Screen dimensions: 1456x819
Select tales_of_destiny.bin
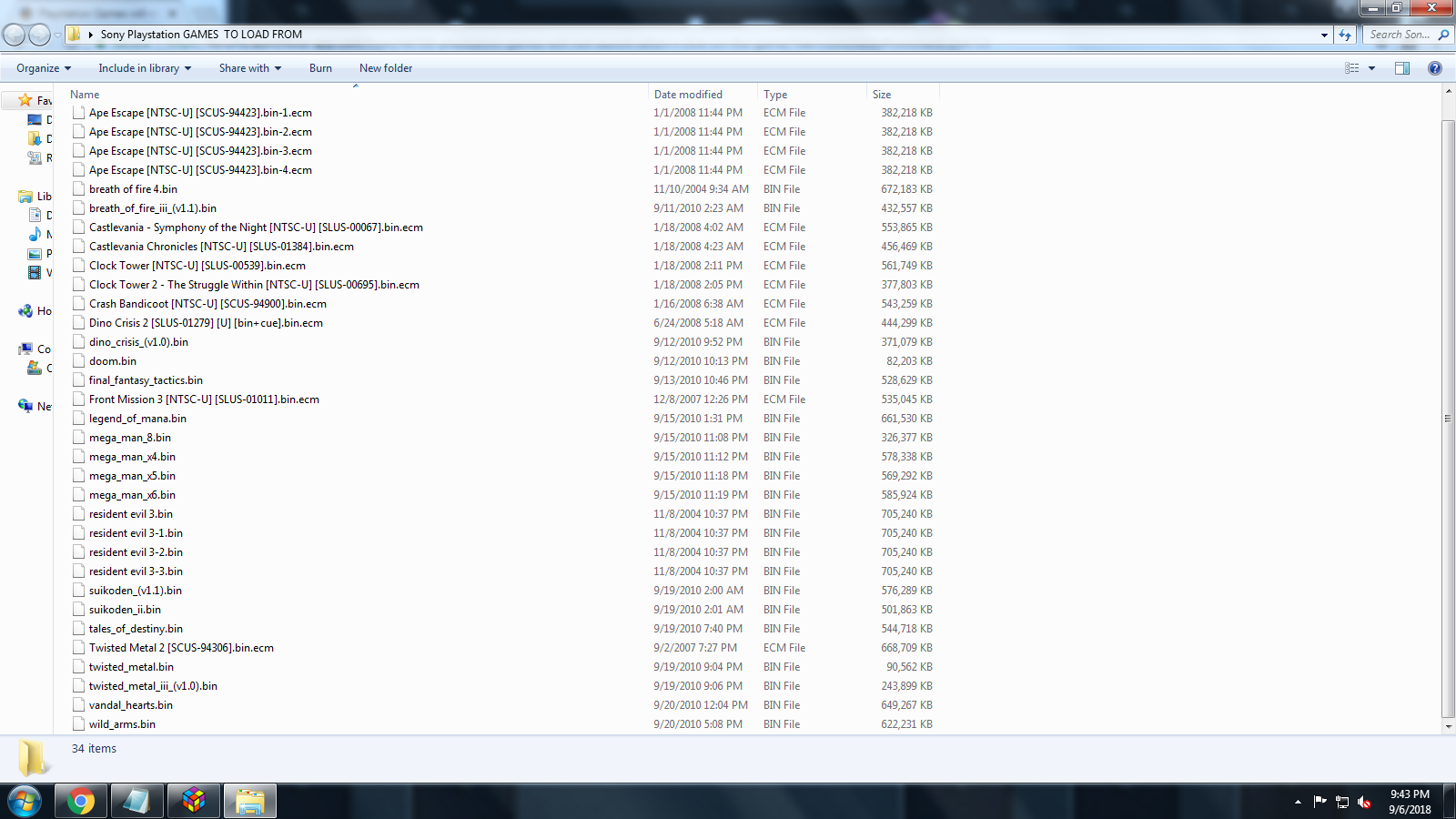point(136,629)
